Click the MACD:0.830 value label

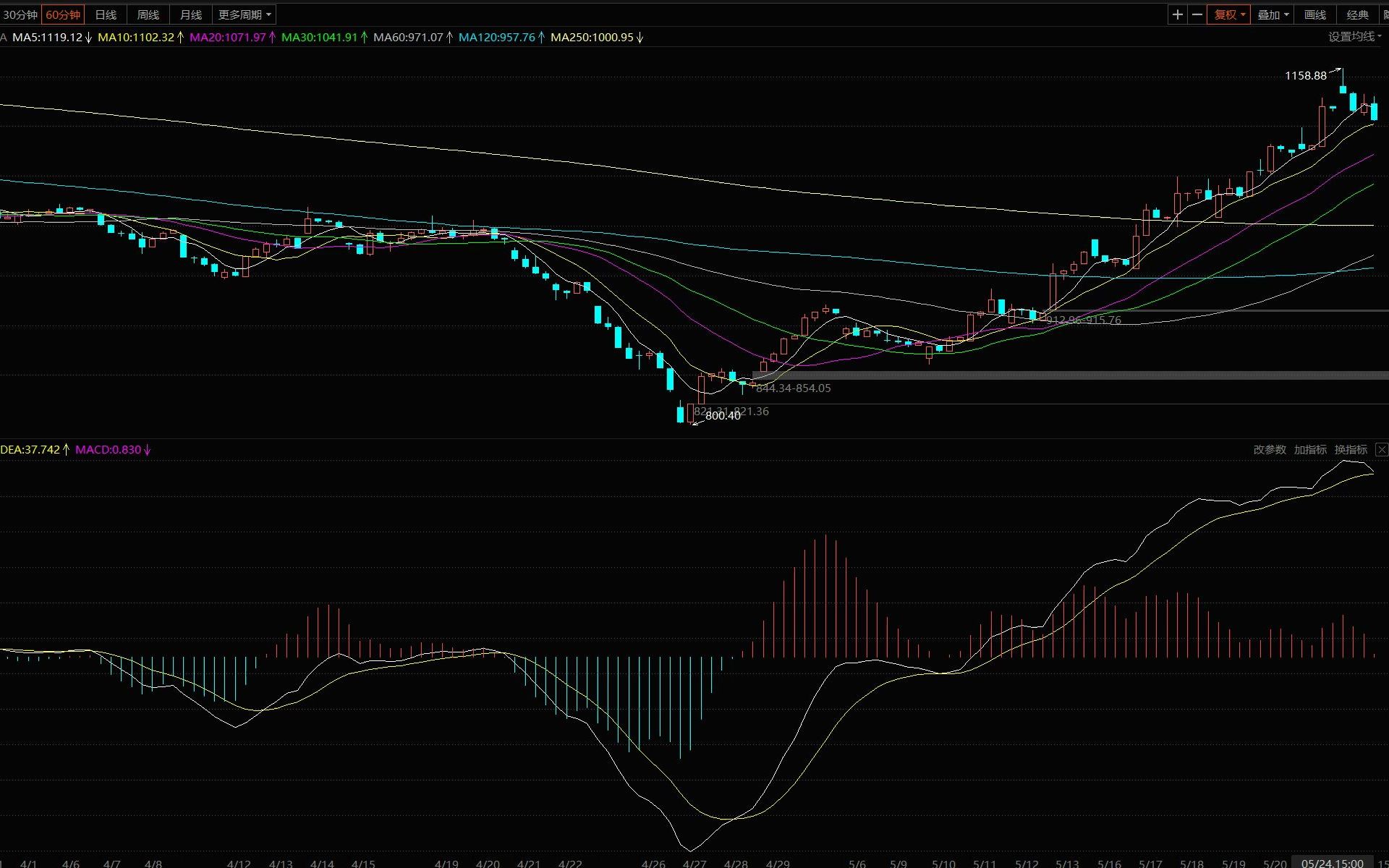click(x=113, y=450)
